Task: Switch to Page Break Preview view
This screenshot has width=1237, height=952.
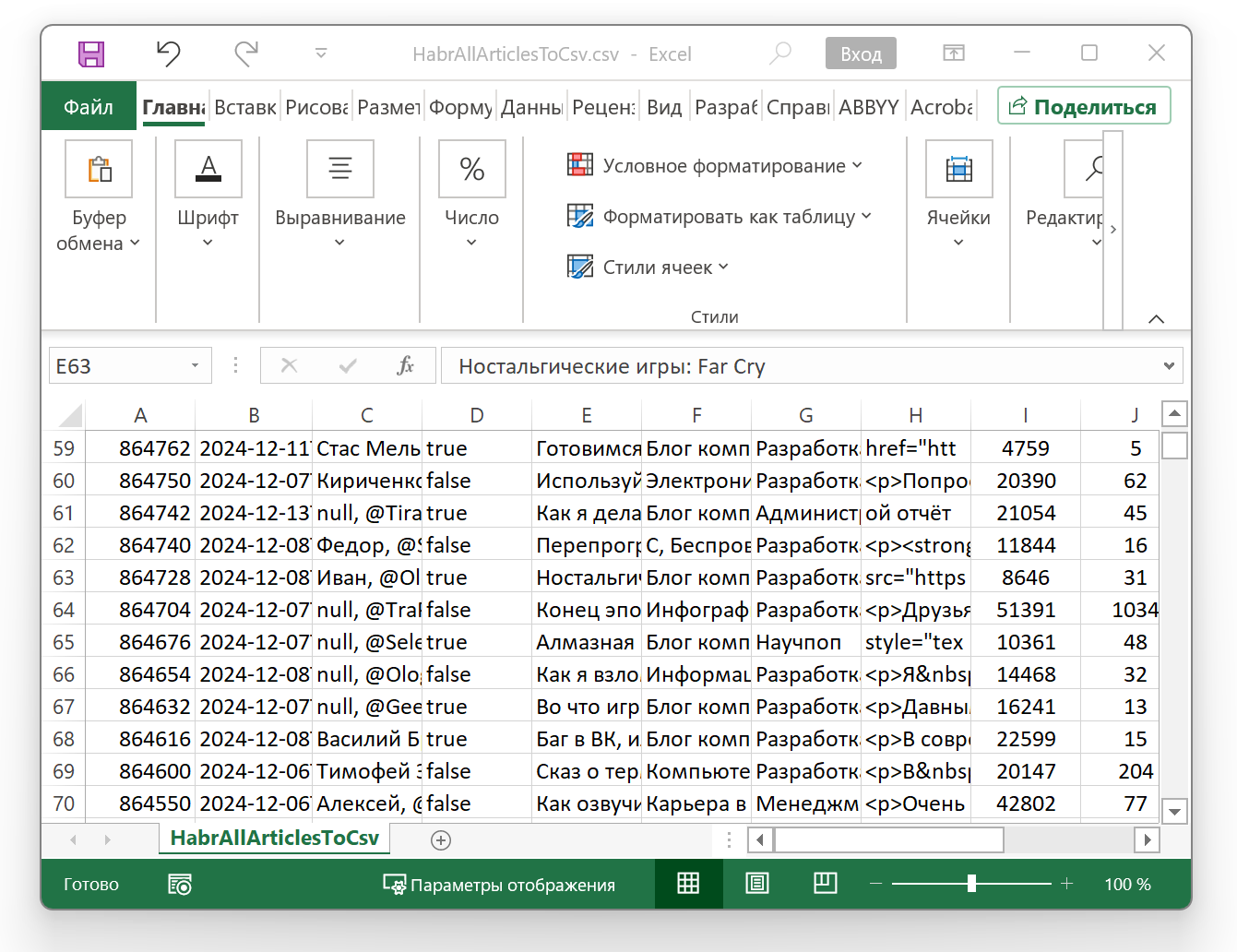Action: click(826, 884)
